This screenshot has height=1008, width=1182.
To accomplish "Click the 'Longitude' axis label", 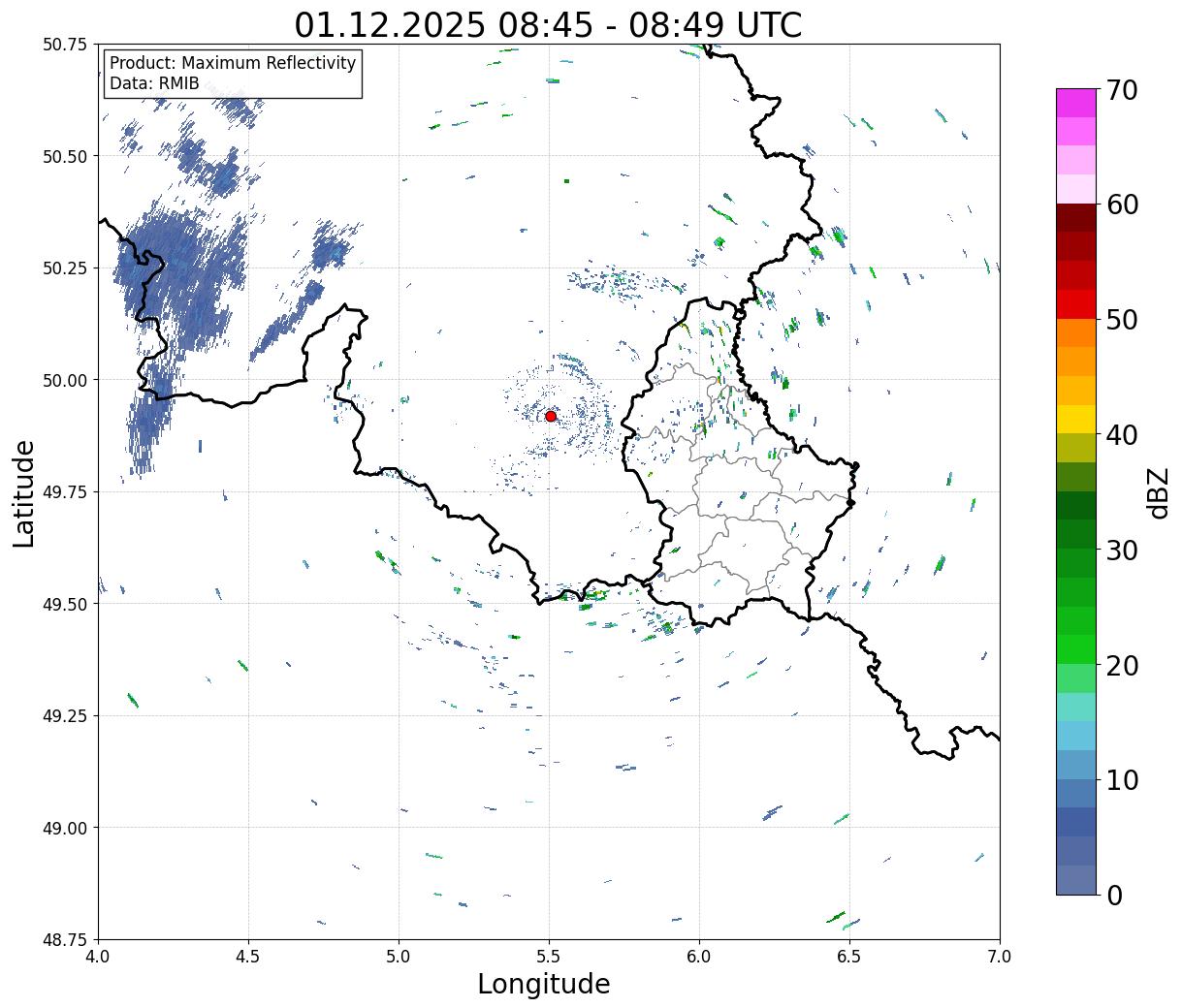I will coord(544,984).
